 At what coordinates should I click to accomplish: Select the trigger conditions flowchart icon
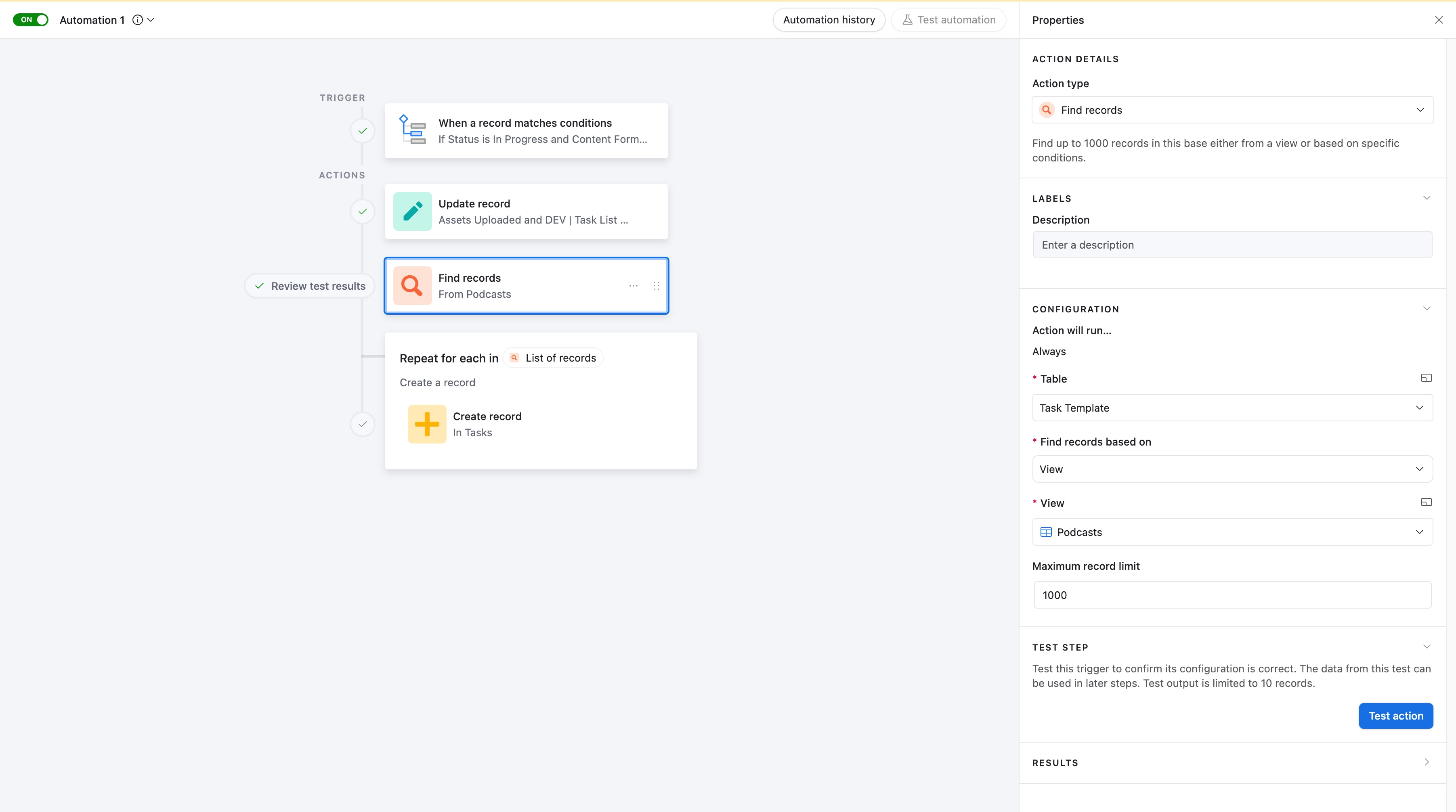[413, 130]
